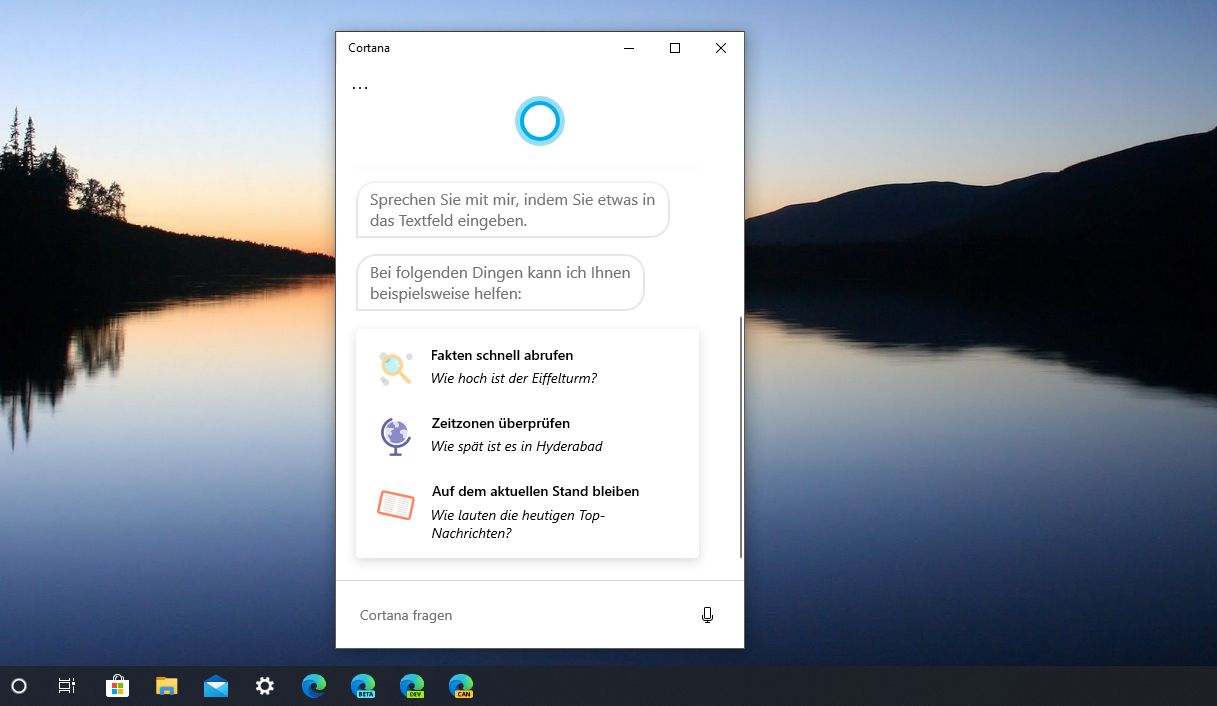
Task: Click the Cortana blue ring logo
Action: point(540,121)
